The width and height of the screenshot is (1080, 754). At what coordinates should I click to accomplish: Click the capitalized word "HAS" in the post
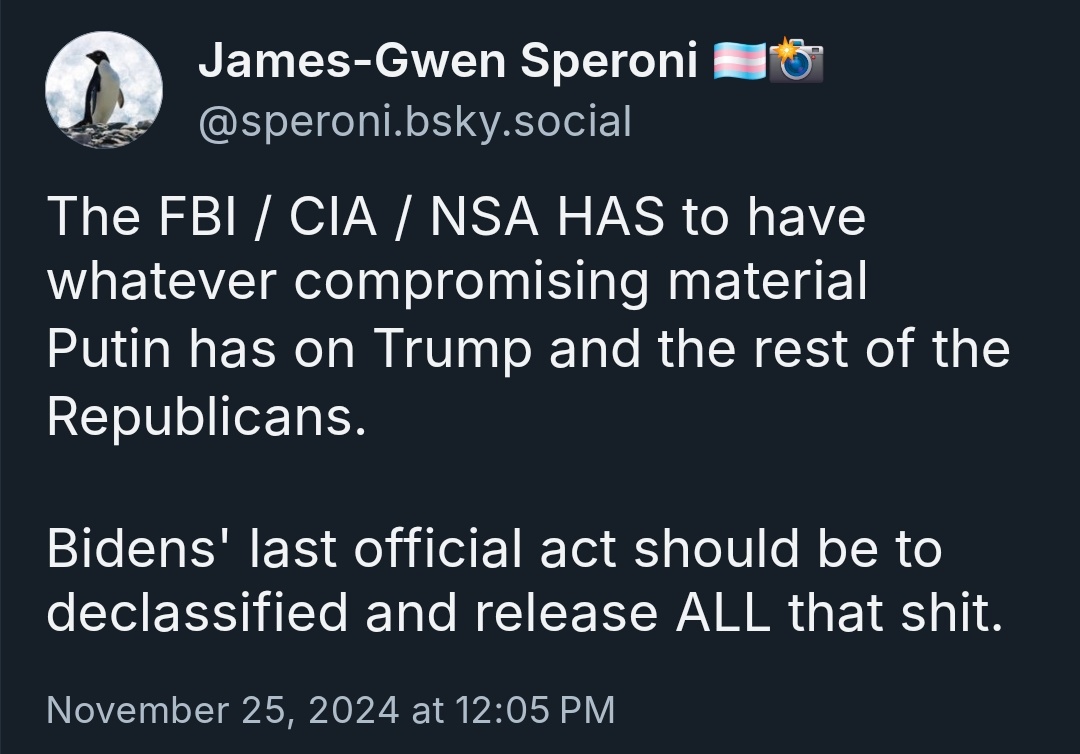[x=610, y=216]
